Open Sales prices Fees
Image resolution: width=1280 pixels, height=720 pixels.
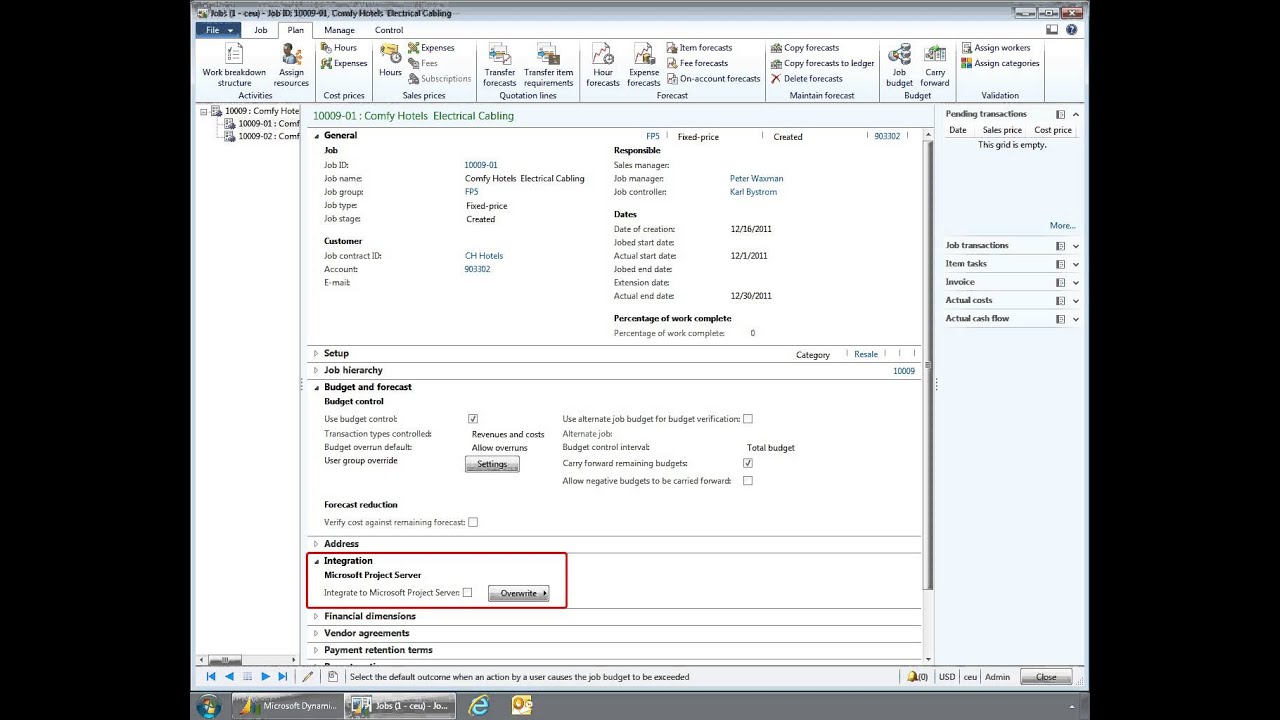422,63
